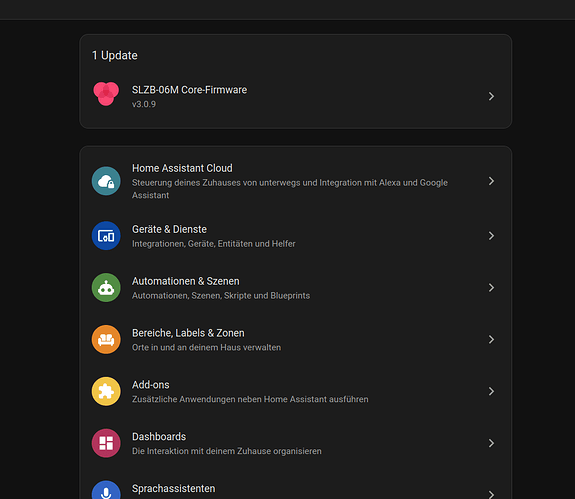Click the SLZB-06M firmware pink logo icon
The image size is (575, 499).
106,94
